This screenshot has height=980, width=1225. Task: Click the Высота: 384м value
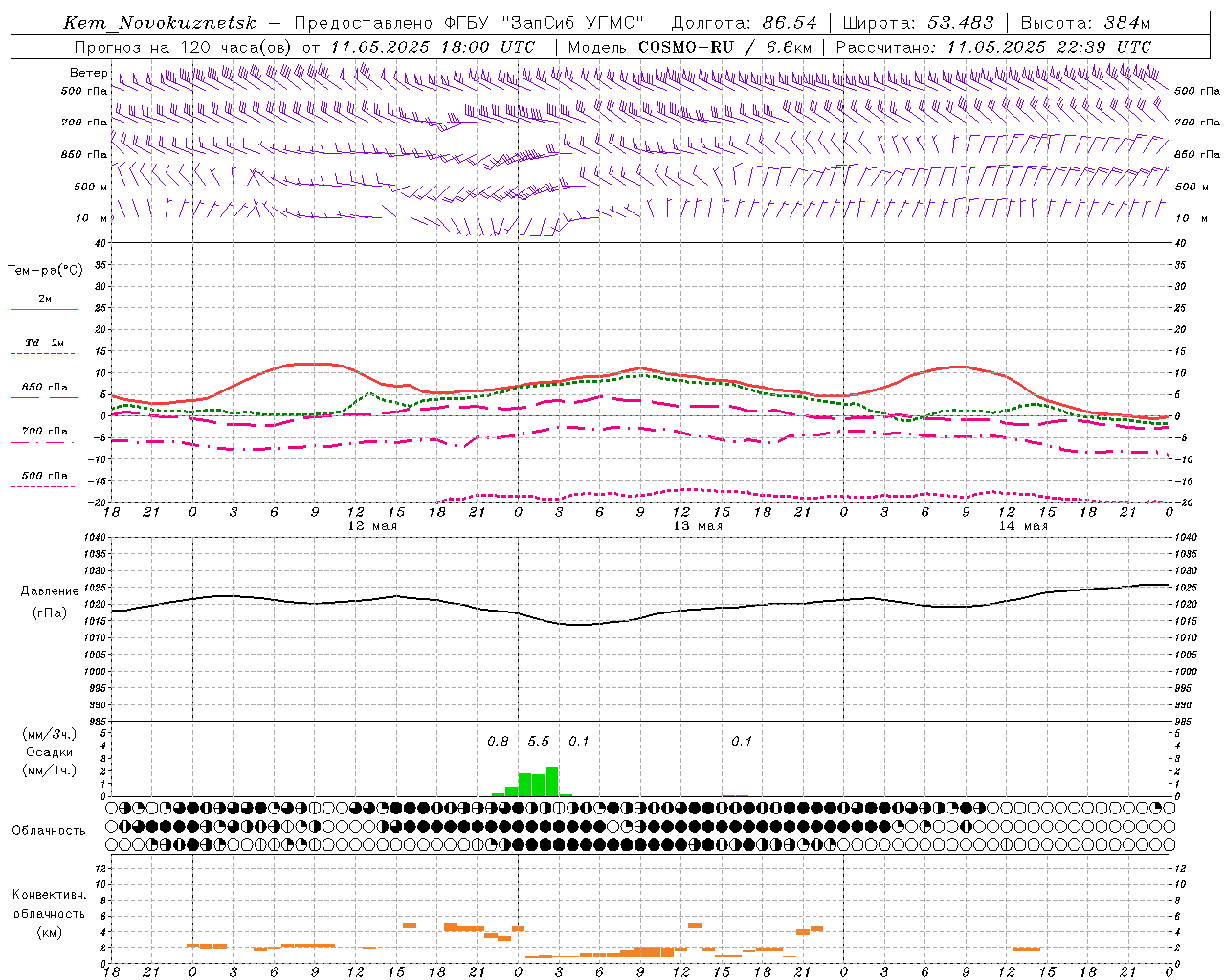point(1085,23)
